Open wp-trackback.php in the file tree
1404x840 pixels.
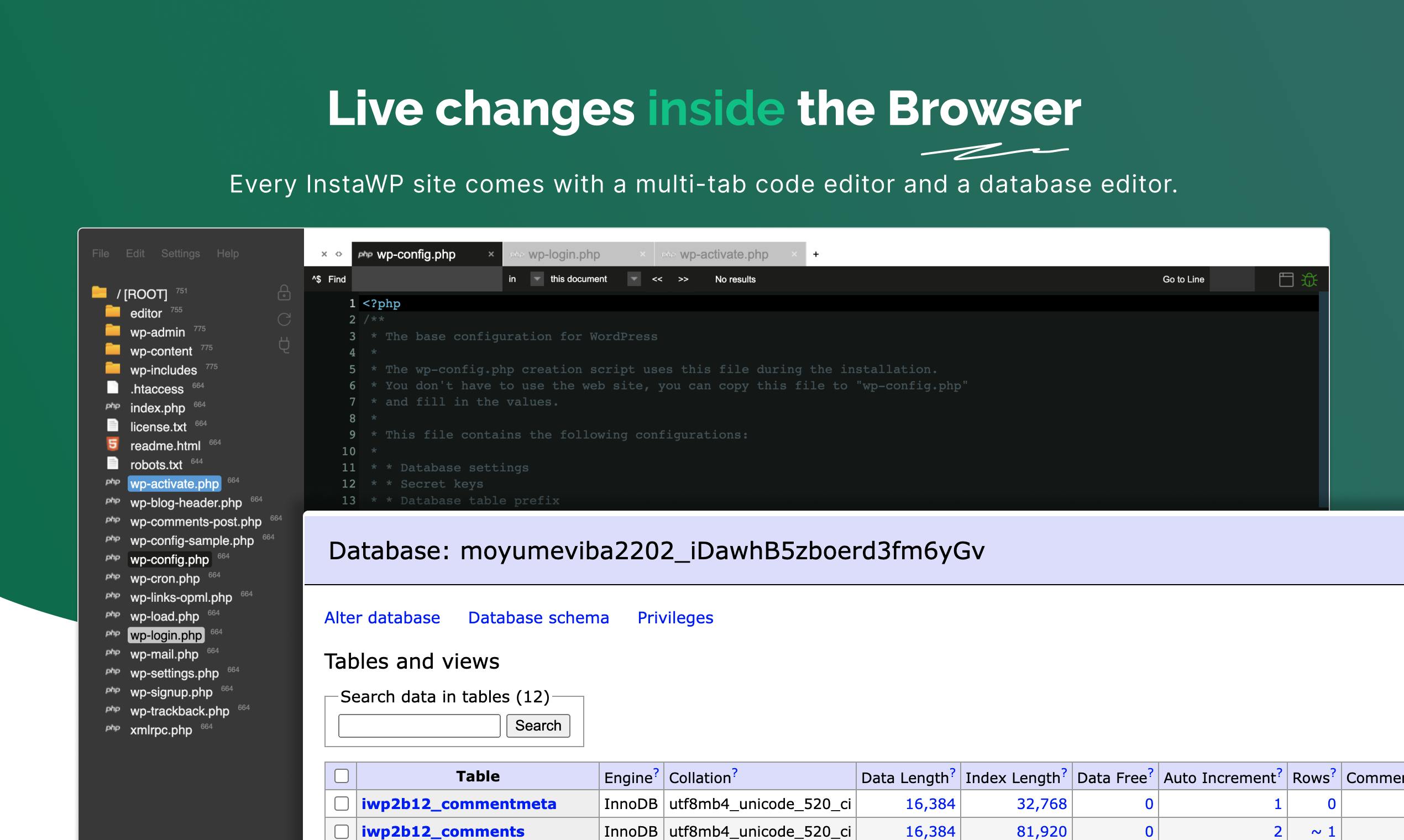coord(180,711)
